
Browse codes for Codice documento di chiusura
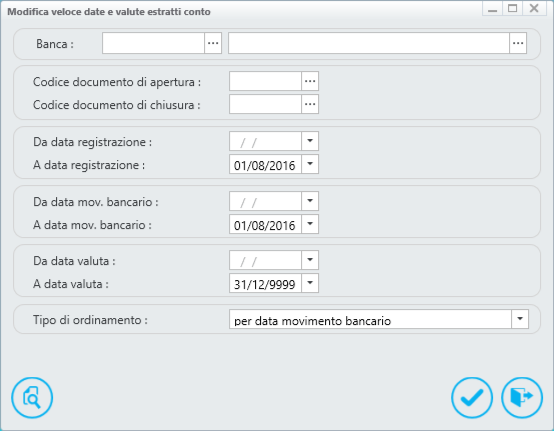(310, 104)
